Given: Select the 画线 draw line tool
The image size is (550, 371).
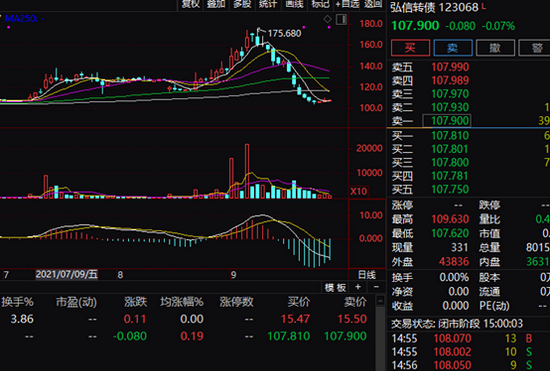Looking at the screenshot, I should point(294,4).
